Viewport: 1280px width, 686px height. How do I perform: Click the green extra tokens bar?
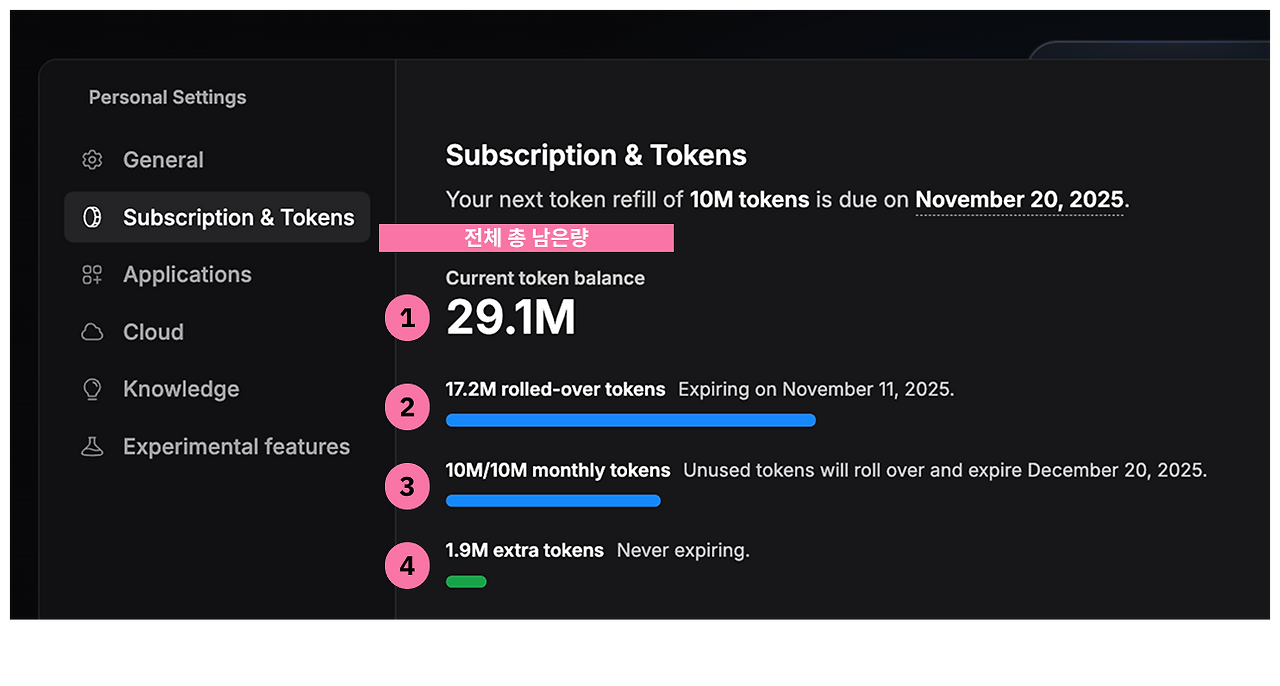[466, 582]
